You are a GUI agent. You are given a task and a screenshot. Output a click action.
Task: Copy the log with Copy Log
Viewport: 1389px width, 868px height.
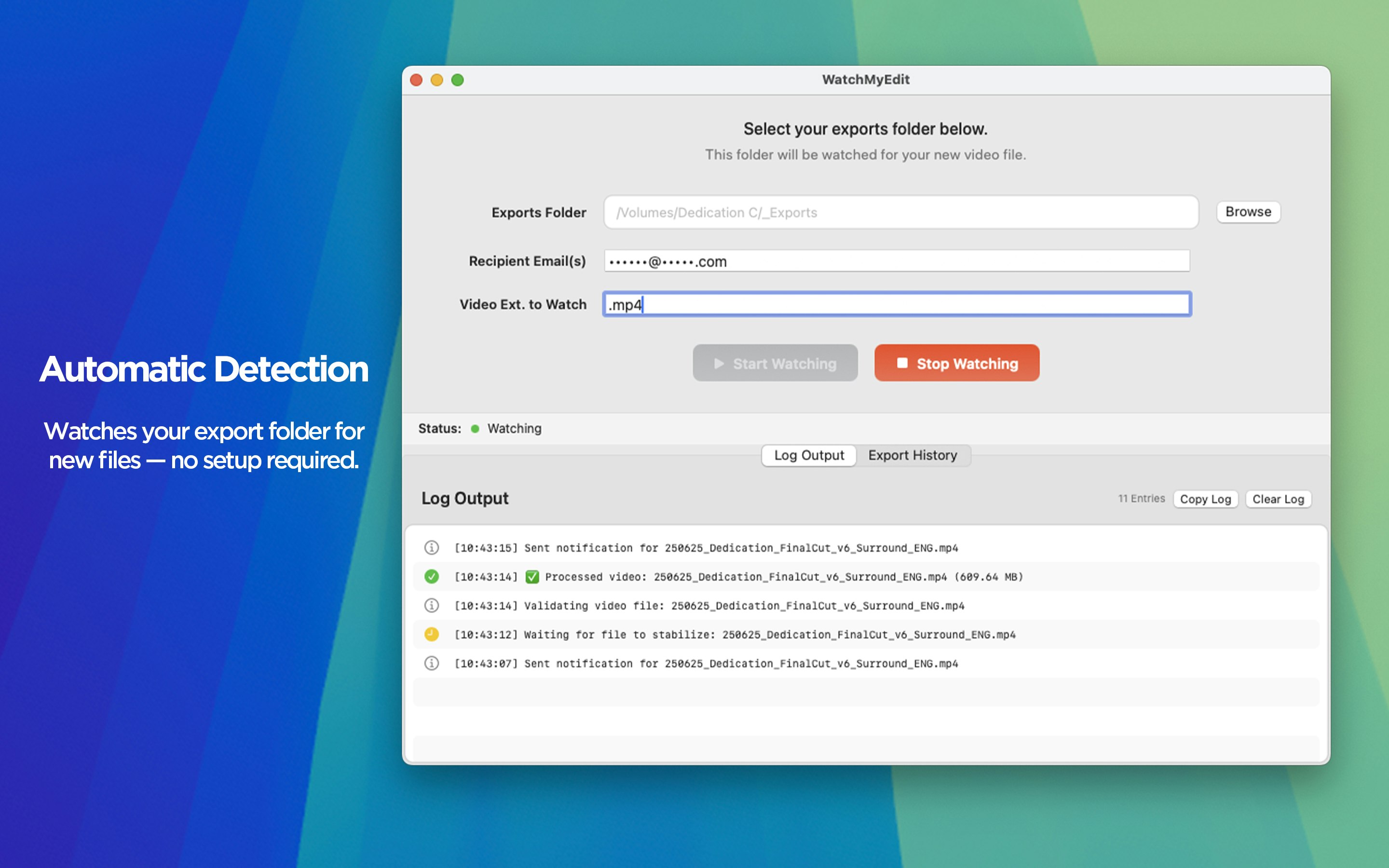(1205, 499)
